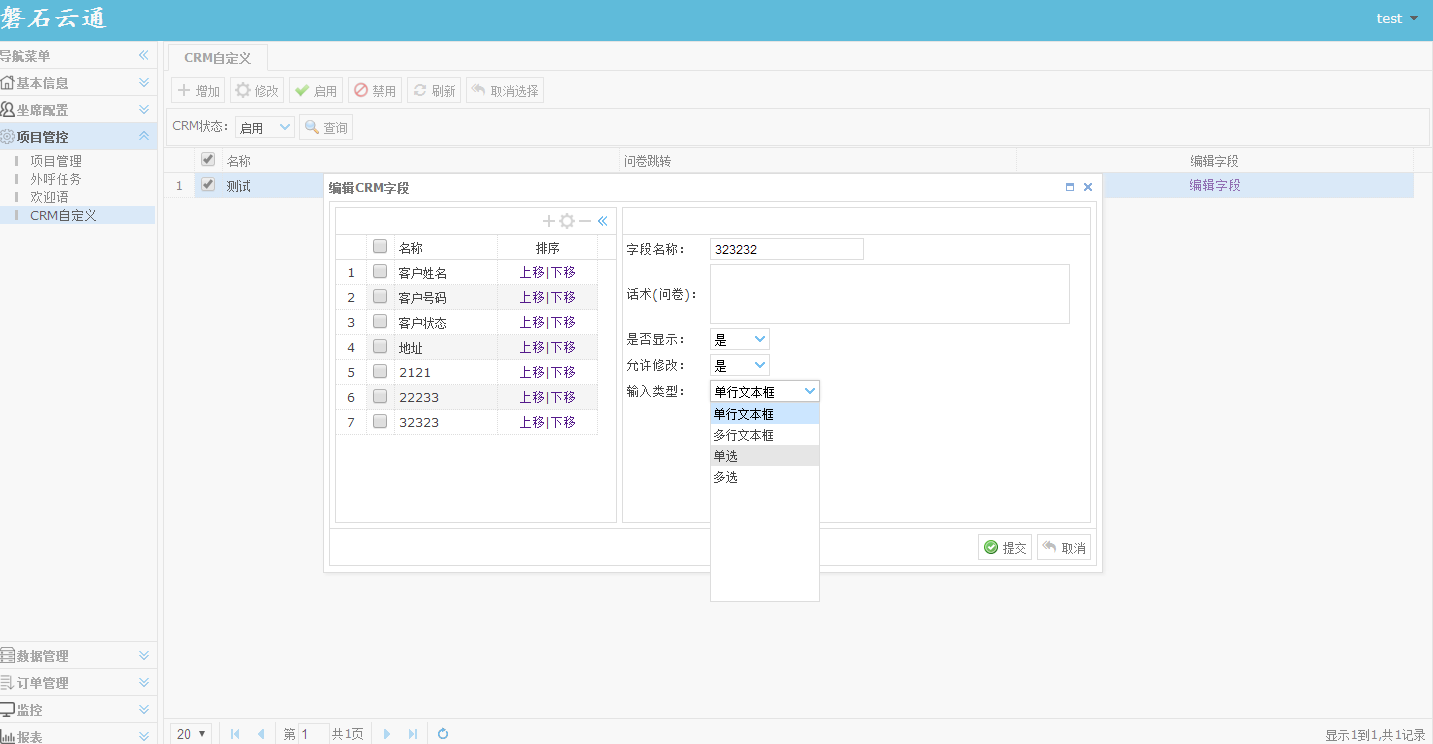Click the gear edit icon in field panel
This screenshot has width=1433, height=744.
tap(567, 221)
